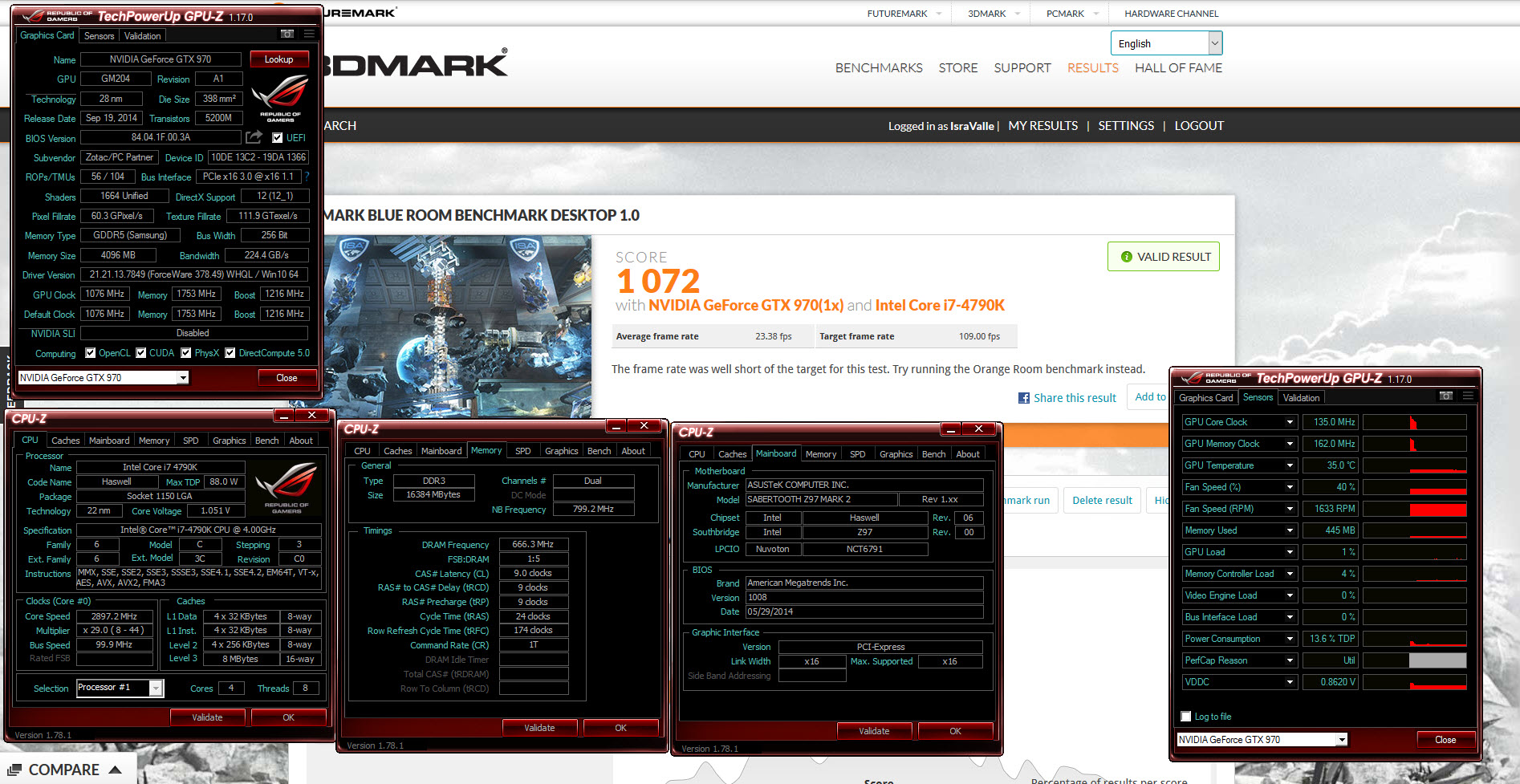This screenshot has width=1520, height=784.
Task: Close the mainboard CPU-Z window
Action: pyautogui.click(x=978, y=429)
